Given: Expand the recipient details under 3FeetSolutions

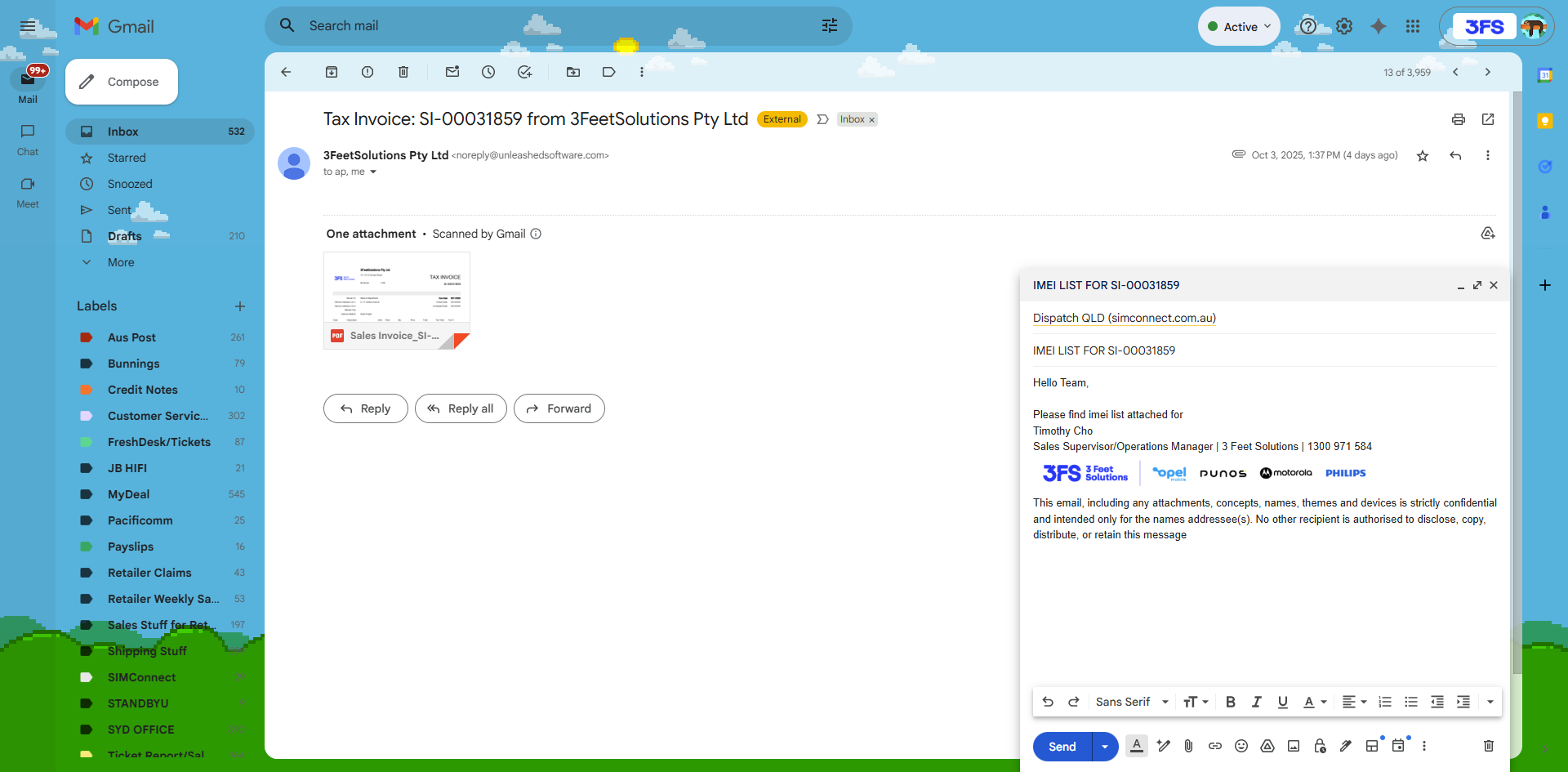Looking at the screenshot, I should tap(373, 172).
